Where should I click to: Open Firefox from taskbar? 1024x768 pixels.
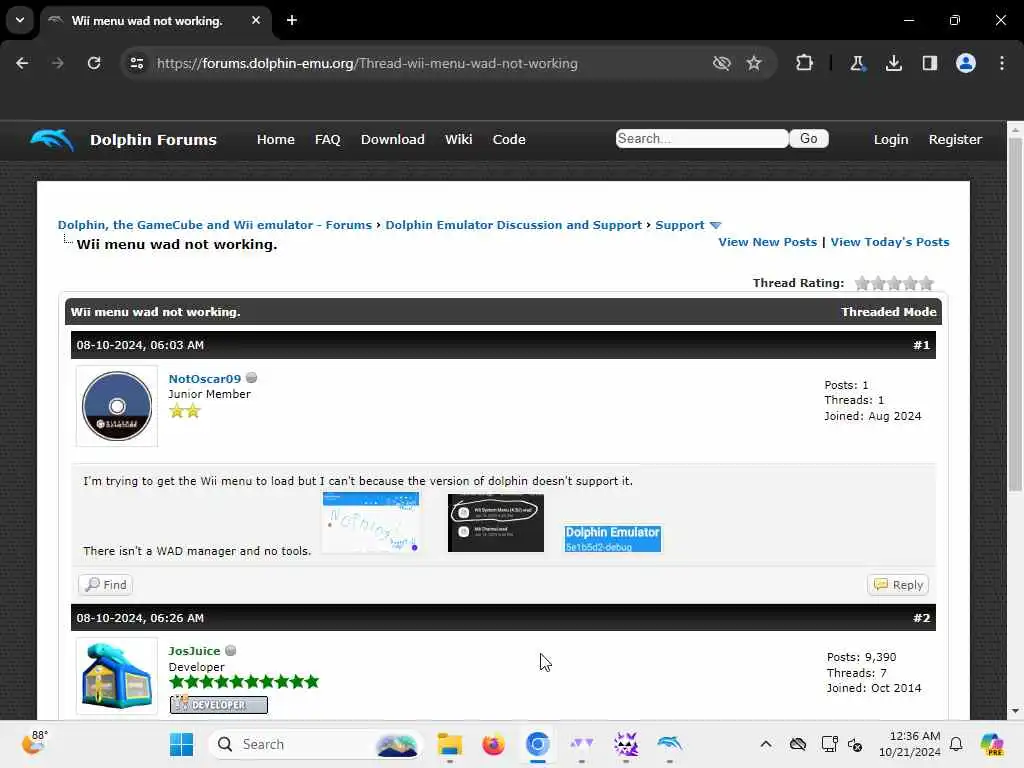494,744
